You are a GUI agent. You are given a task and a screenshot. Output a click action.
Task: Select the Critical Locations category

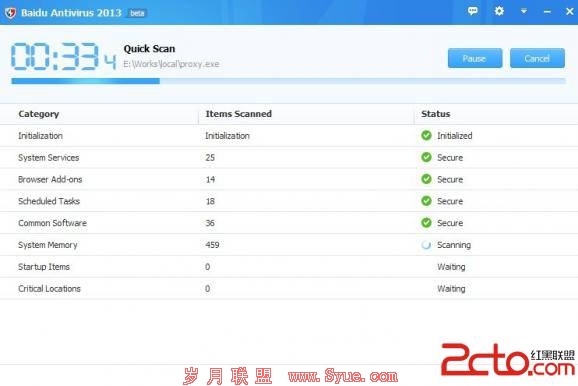(49, 288)
